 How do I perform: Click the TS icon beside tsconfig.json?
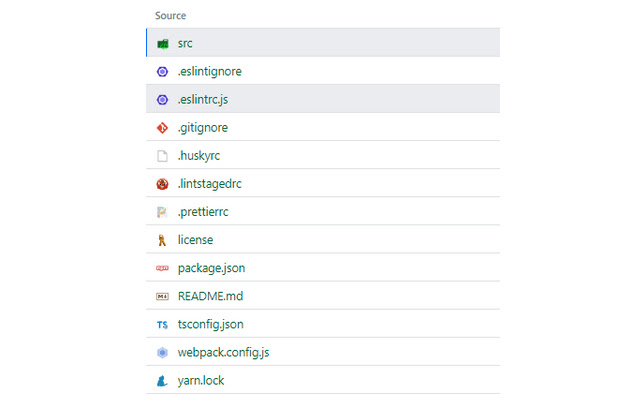[x=162, y=325]
